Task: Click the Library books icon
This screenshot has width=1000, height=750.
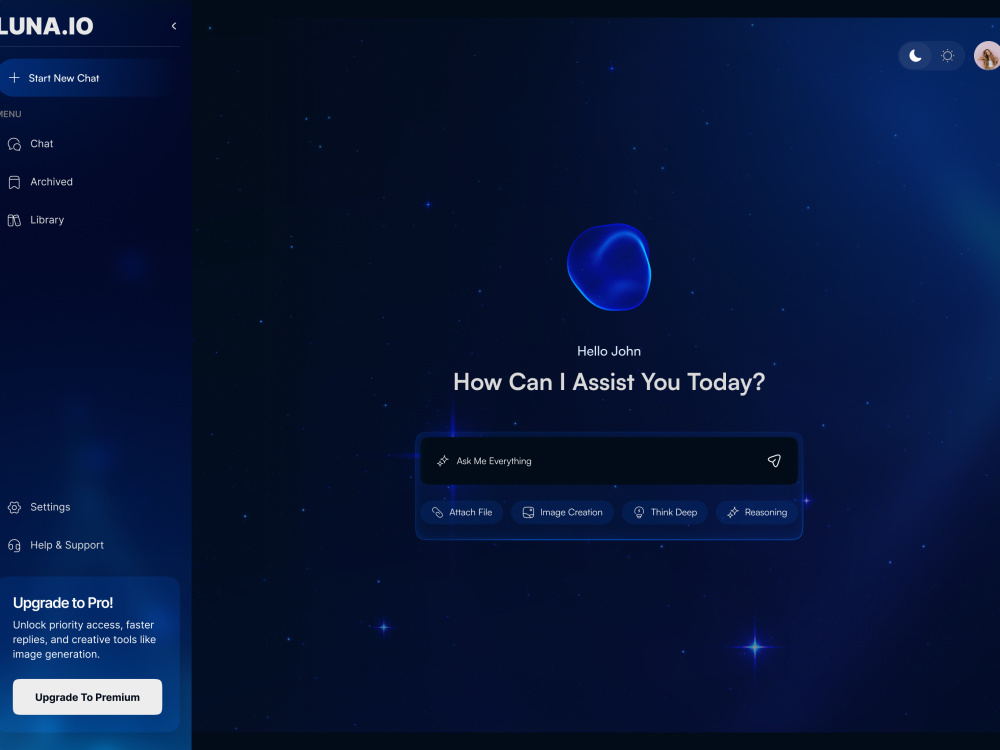Action: pyautogui.click(x=14, y=221)
